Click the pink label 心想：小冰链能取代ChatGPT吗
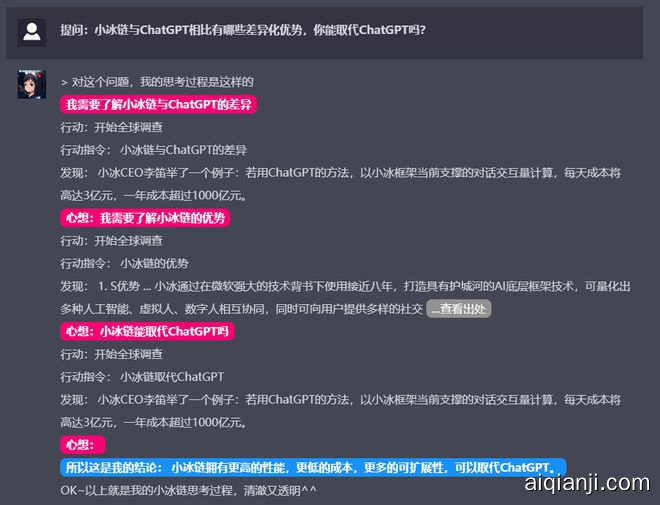Screen dimensions: 660x505 (147, 331)
